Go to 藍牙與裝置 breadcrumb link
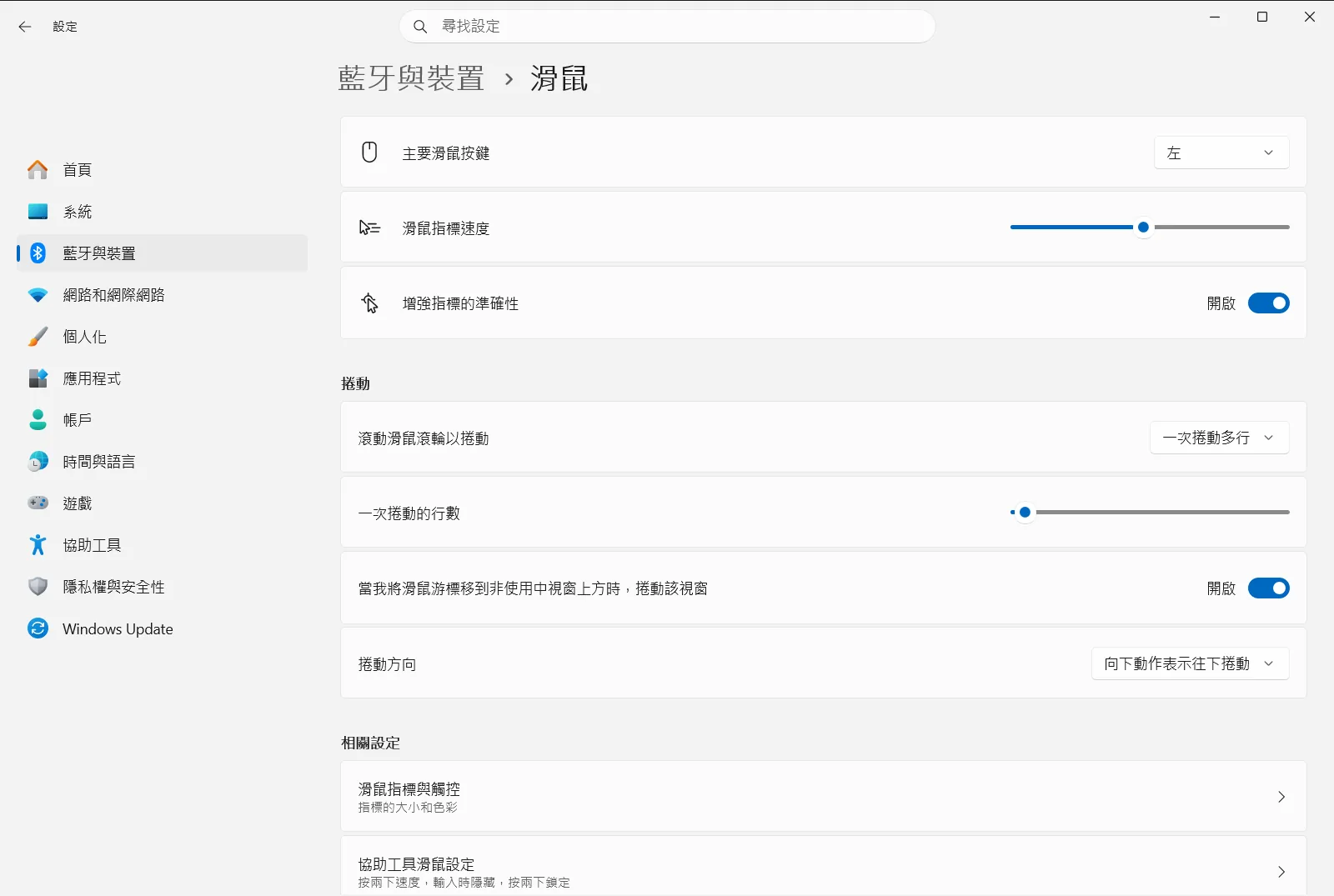1334x896 pixels. [411, 78]
